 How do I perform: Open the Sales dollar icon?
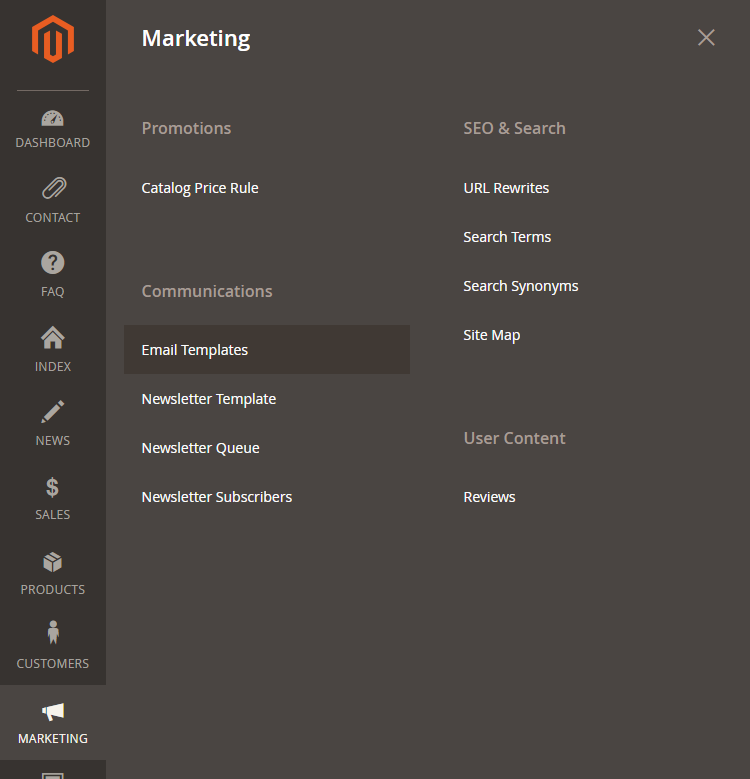coord(52,487)
